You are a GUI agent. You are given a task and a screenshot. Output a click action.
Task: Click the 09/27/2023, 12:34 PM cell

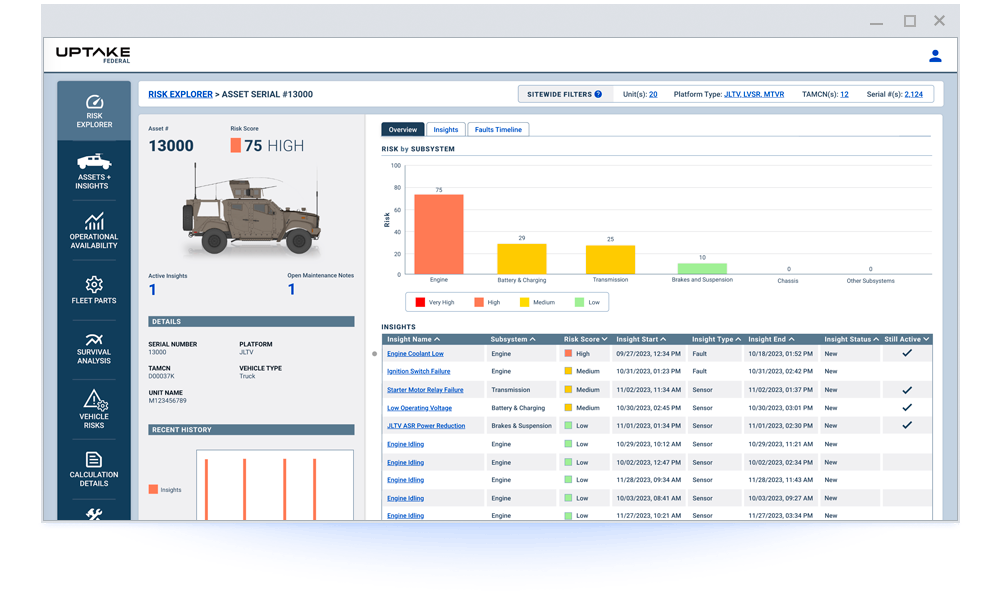click(x=649, y=353)
